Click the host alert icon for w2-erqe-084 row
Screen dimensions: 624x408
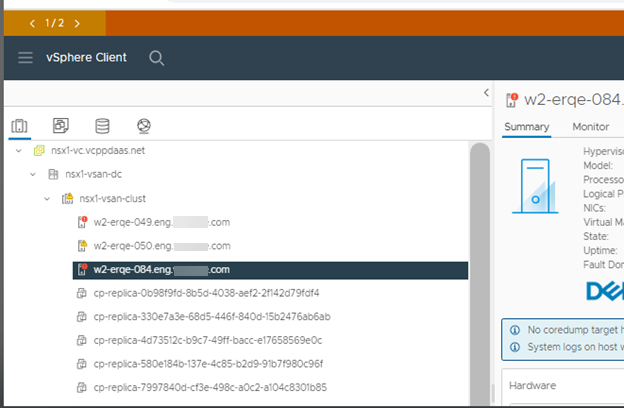coord(82,269)
